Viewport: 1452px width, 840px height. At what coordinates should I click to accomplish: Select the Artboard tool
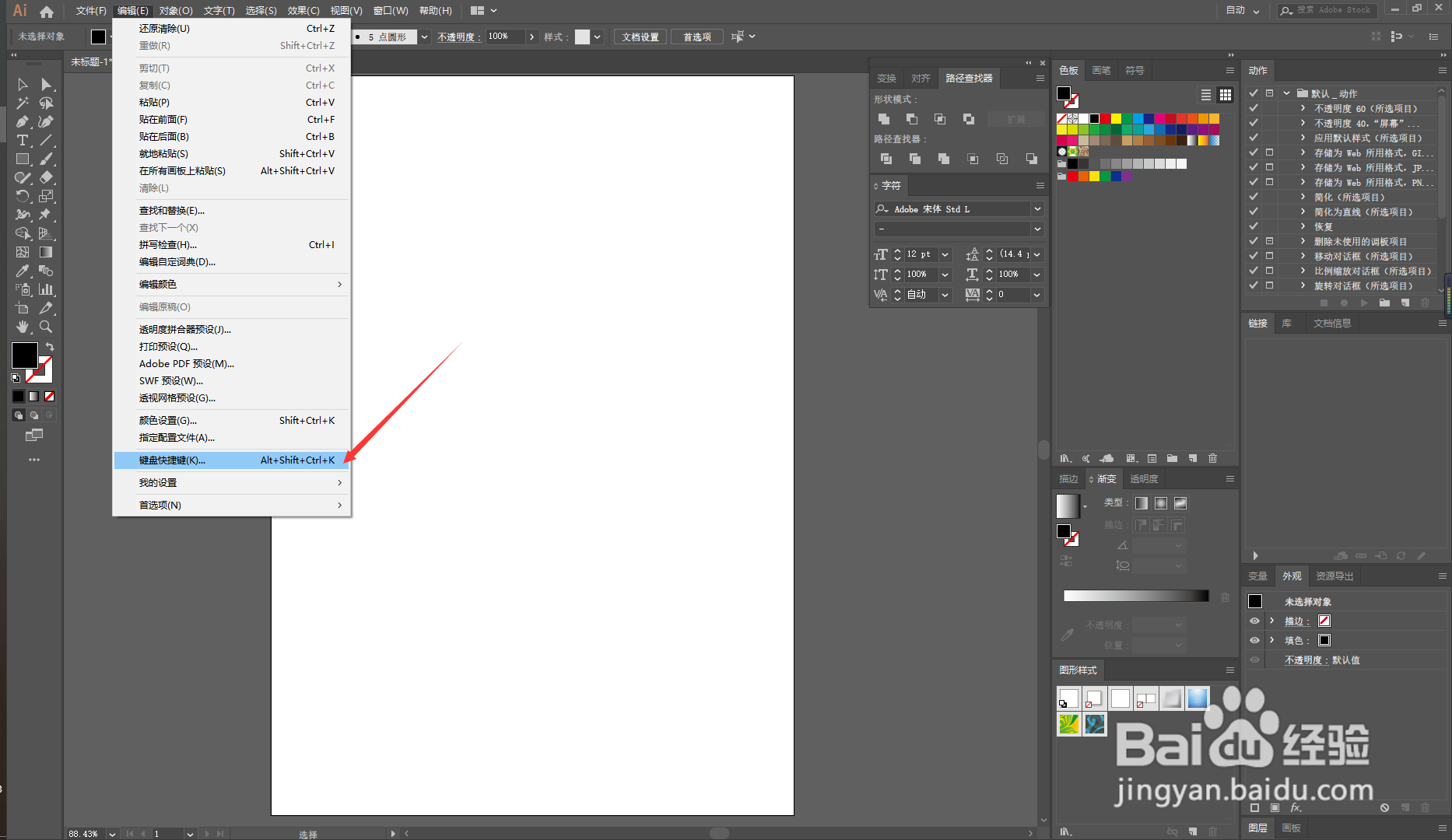pyautogui.click(x=23, y=308)
